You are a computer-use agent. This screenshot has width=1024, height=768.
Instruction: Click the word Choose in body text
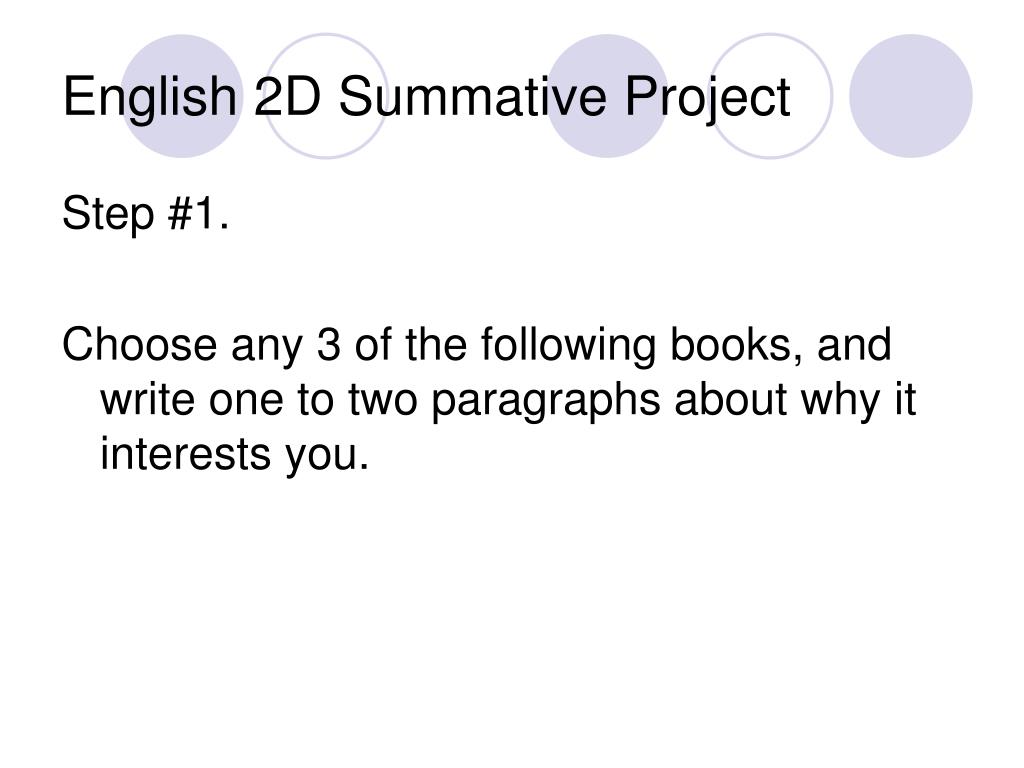[139, 344]
